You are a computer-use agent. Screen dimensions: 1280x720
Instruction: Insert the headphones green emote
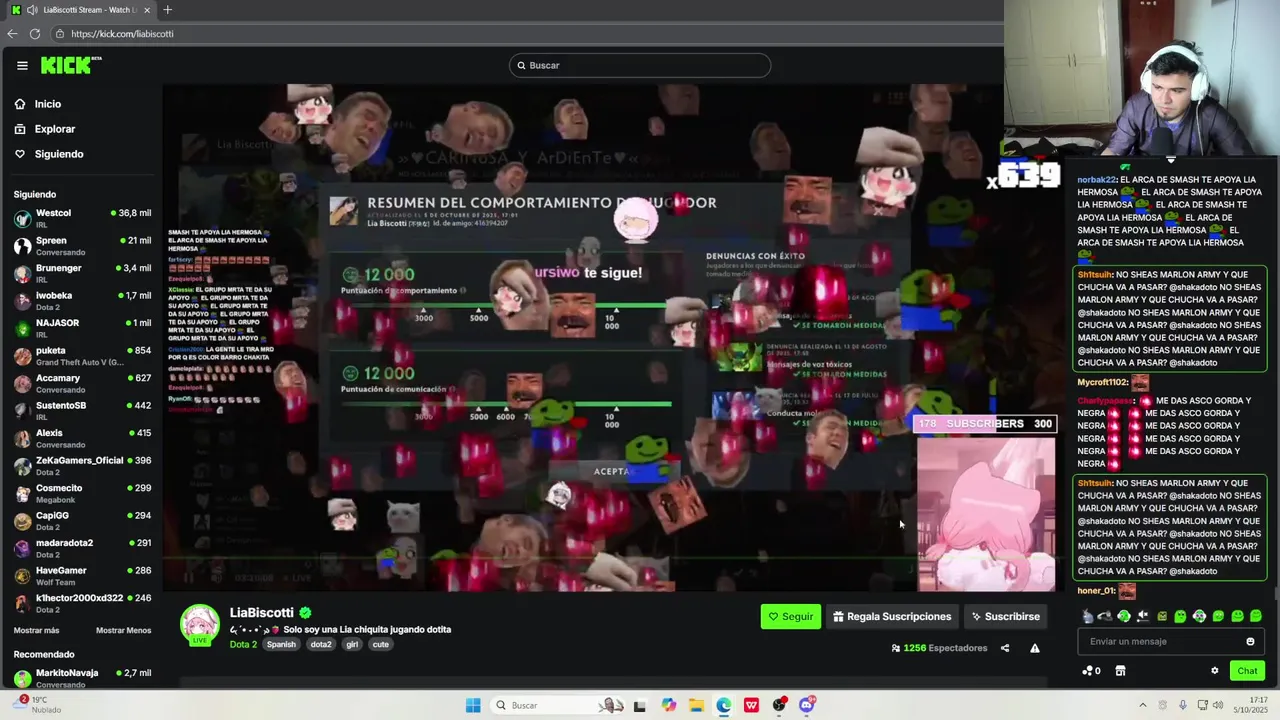click(1124, 616)
